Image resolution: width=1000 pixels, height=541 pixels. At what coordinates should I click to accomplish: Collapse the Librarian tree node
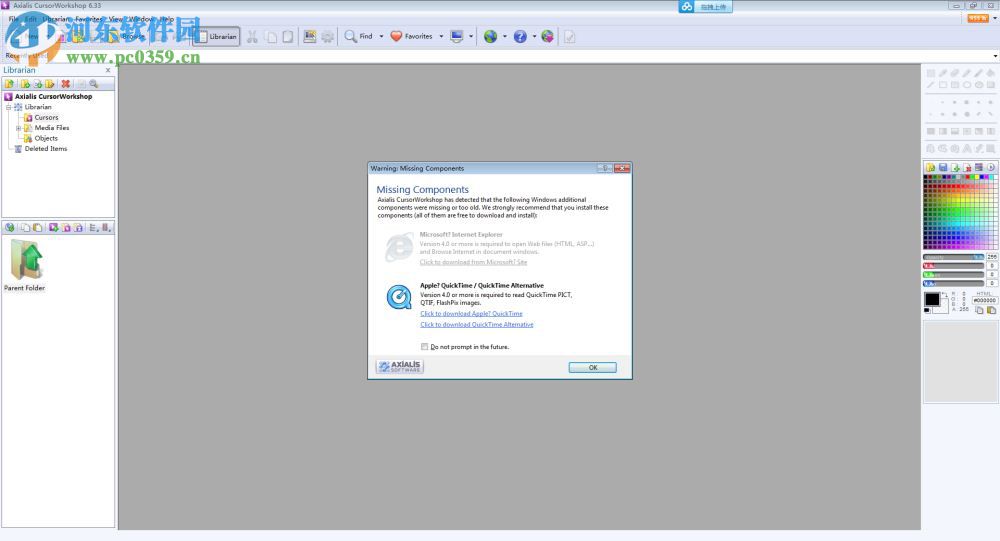pos(9,107)
